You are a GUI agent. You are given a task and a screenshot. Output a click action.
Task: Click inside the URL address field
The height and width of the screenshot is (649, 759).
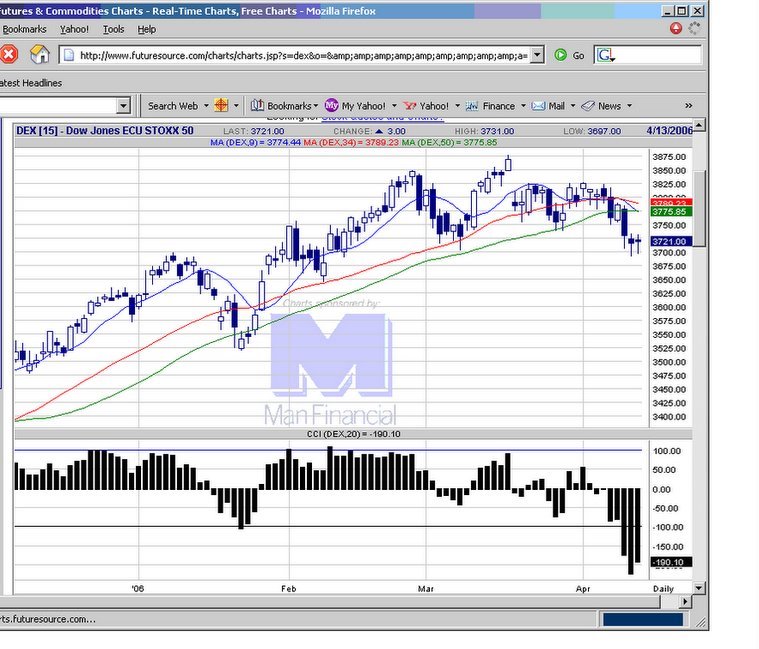click(303, 56)
